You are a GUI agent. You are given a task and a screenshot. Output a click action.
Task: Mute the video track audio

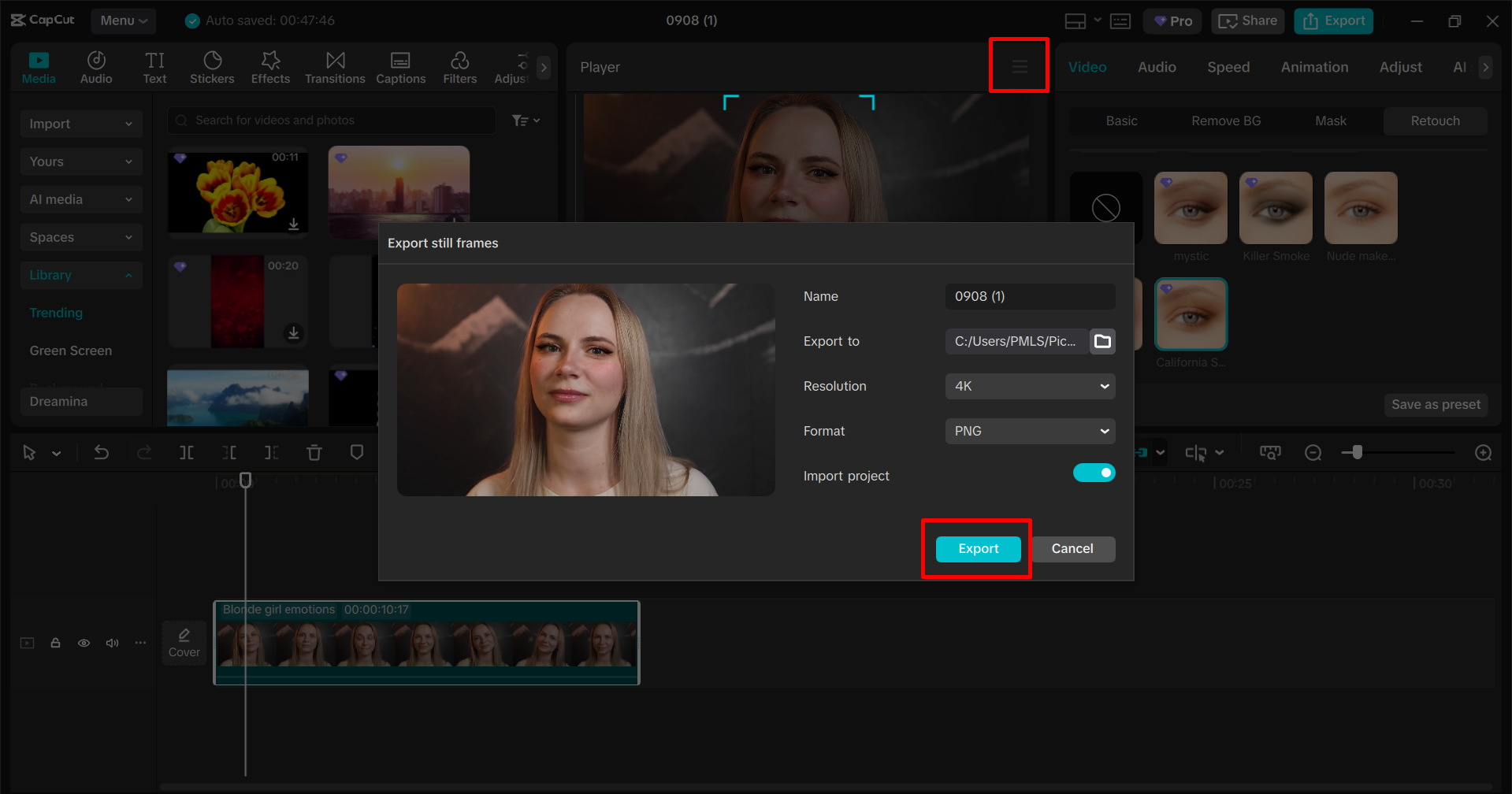pos(112,643)
